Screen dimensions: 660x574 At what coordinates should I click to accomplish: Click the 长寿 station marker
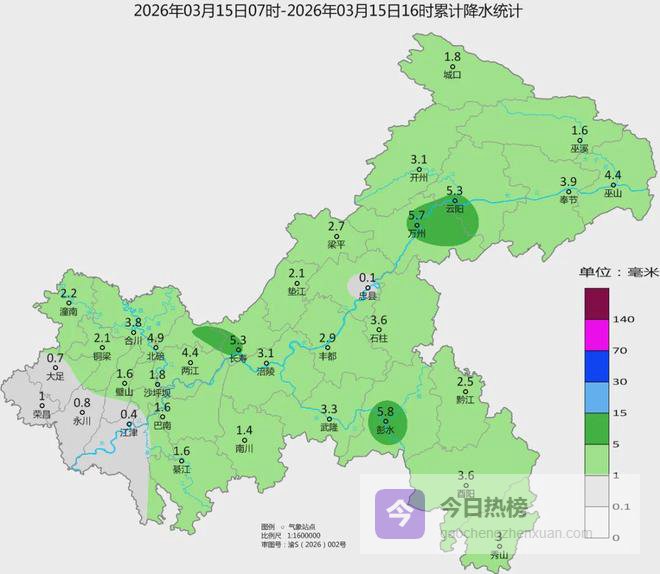click(x=238, y=349)
